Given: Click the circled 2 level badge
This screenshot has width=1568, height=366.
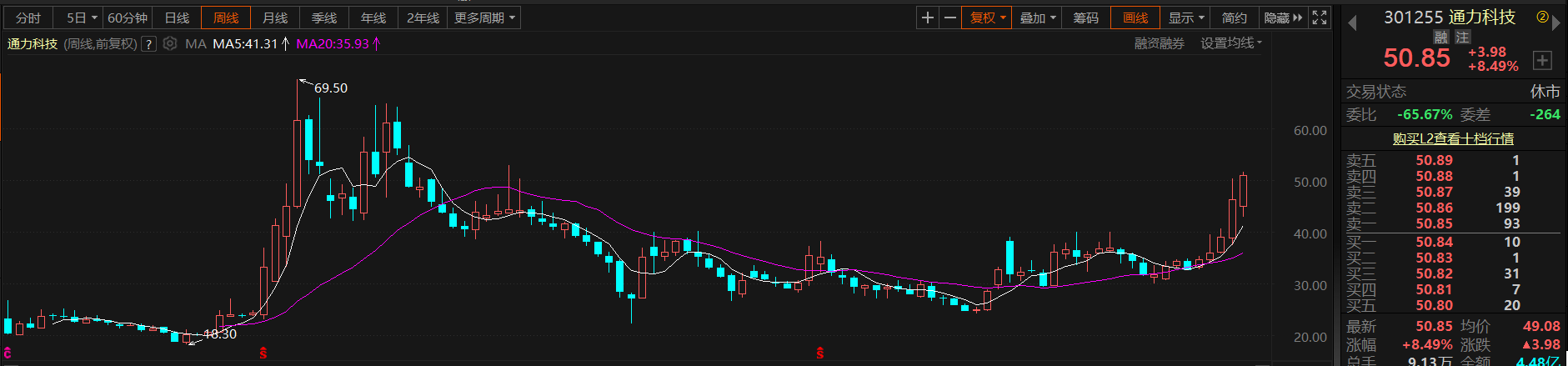Looking at the screenshot, I should click(1542, 17).
